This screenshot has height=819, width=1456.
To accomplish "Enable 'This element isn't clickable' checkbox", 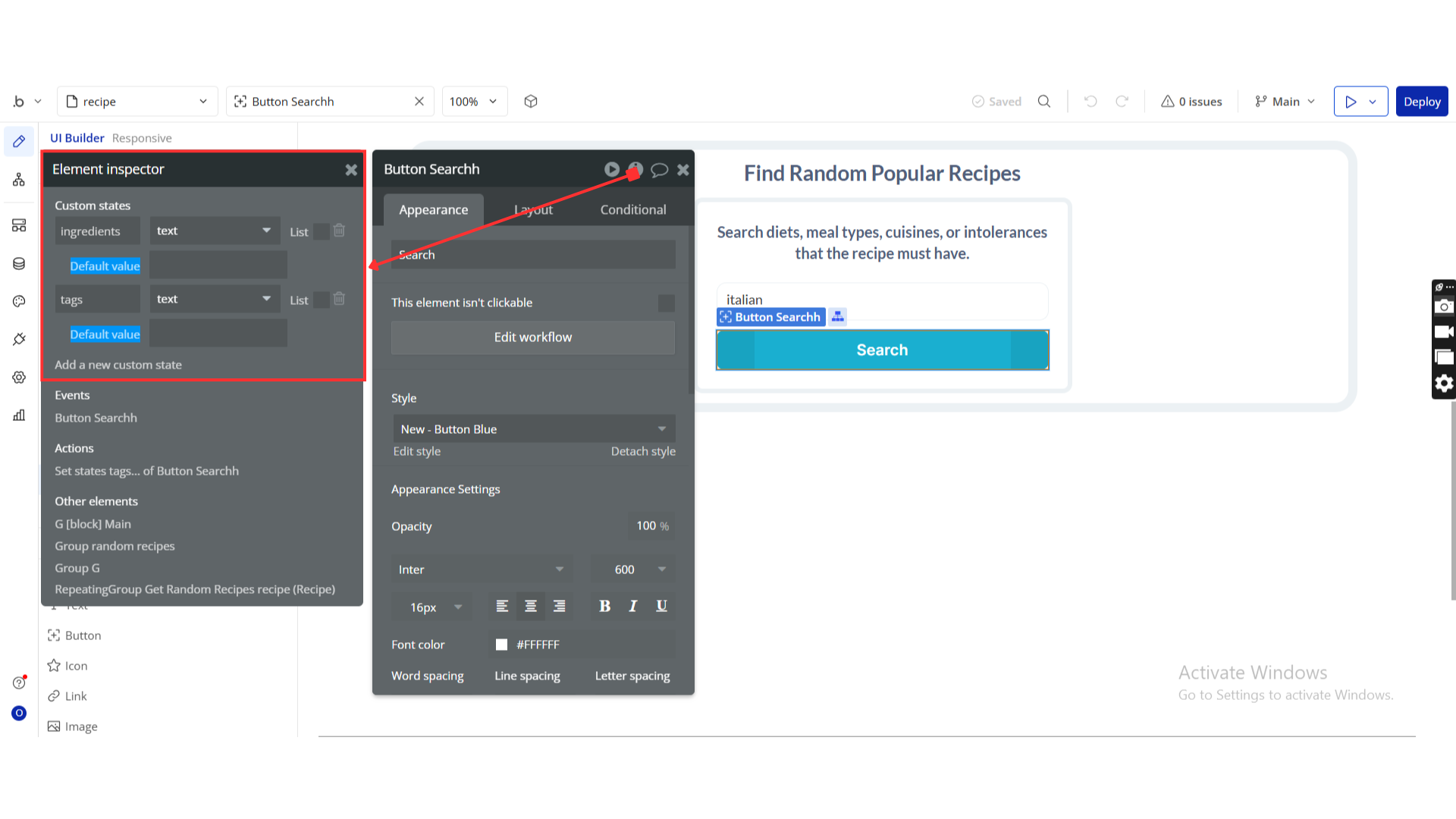I will 666,303.
